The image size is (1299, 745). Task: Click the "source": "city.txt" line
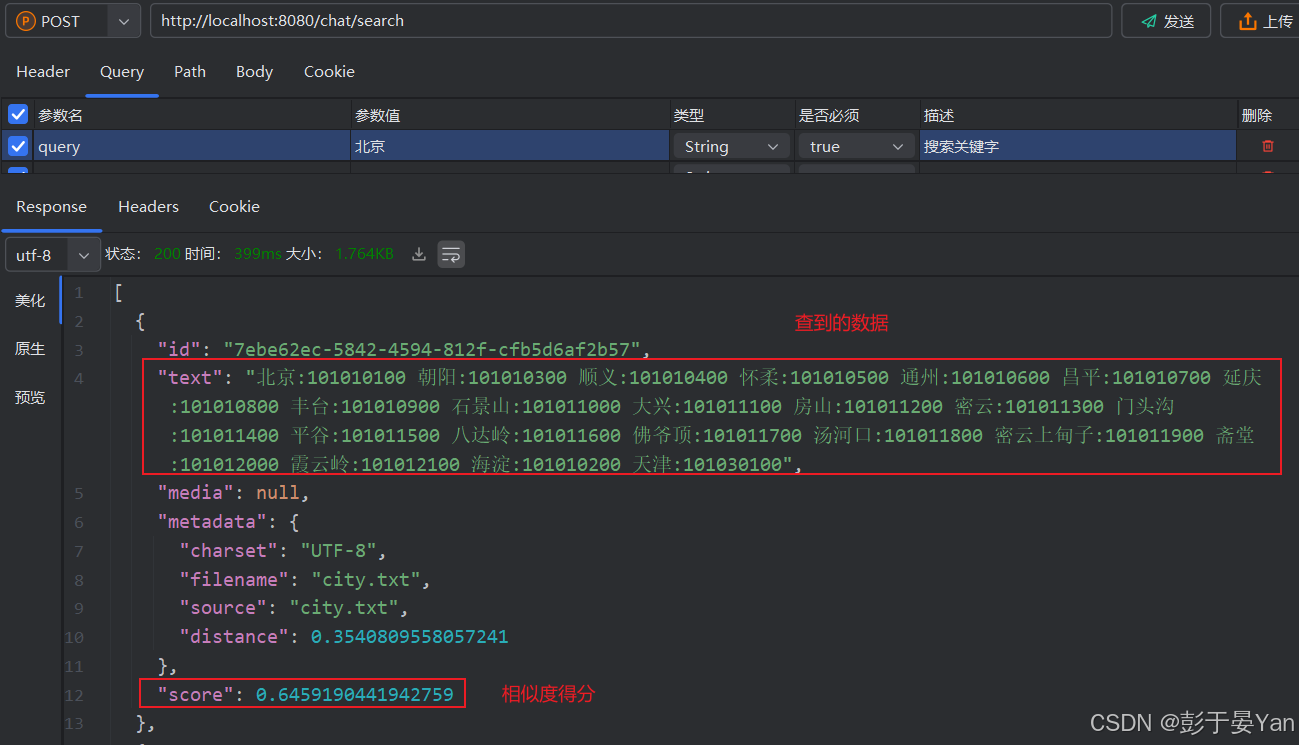pos(294,608)
